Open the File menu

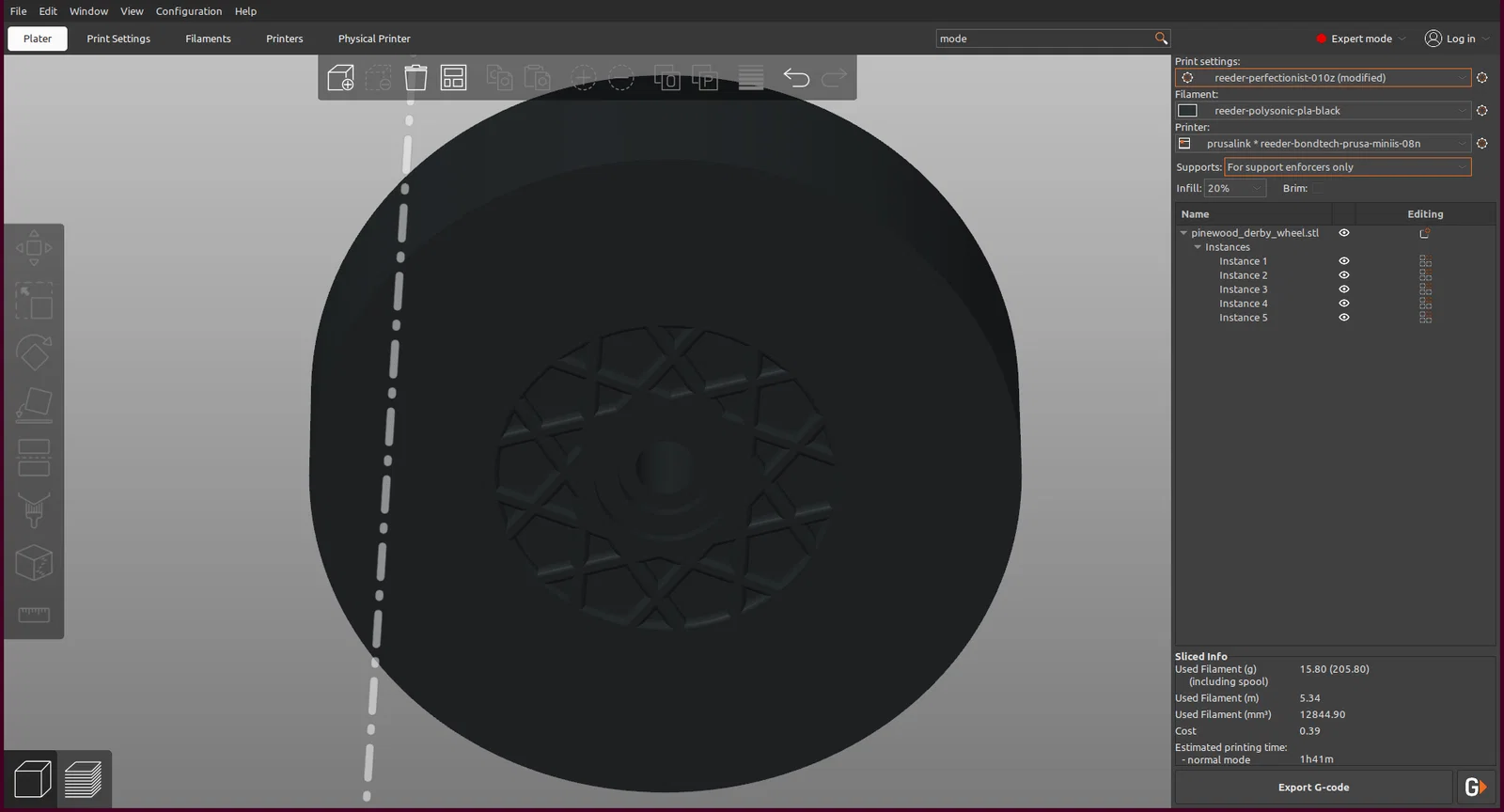pyautogui.click(x=18, y=11)
